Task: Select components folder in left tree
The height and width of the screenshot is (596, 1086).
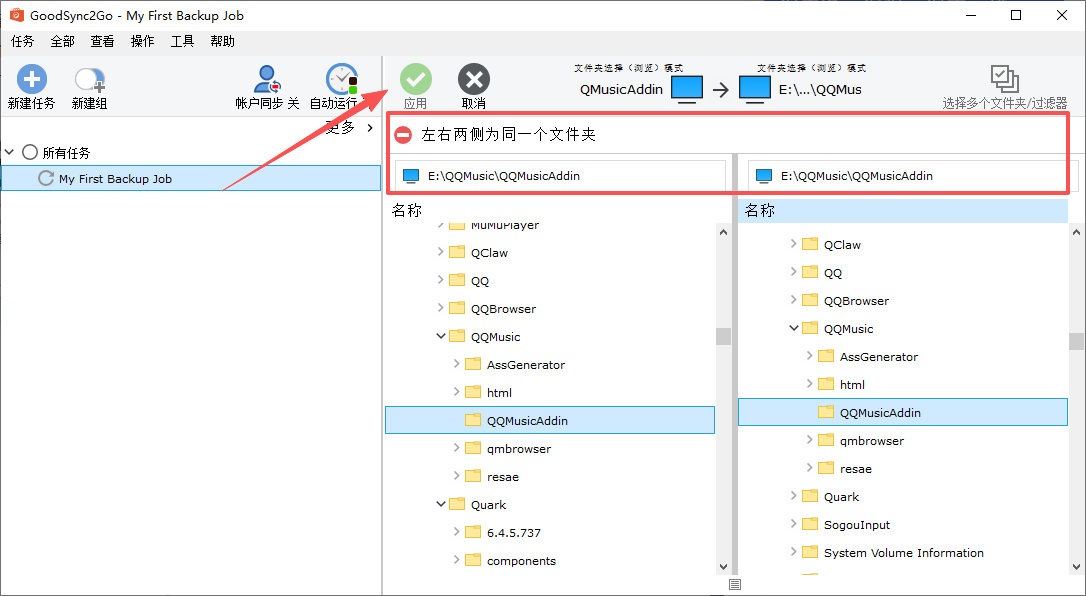Action: 521,561
